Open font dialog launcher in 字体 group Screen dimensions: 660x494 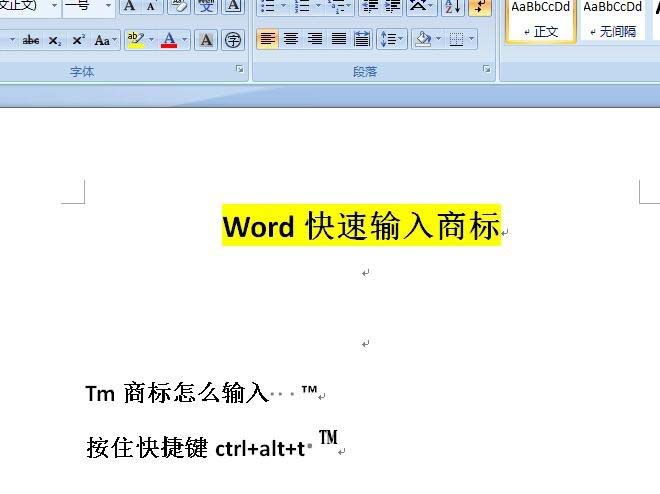240,69
